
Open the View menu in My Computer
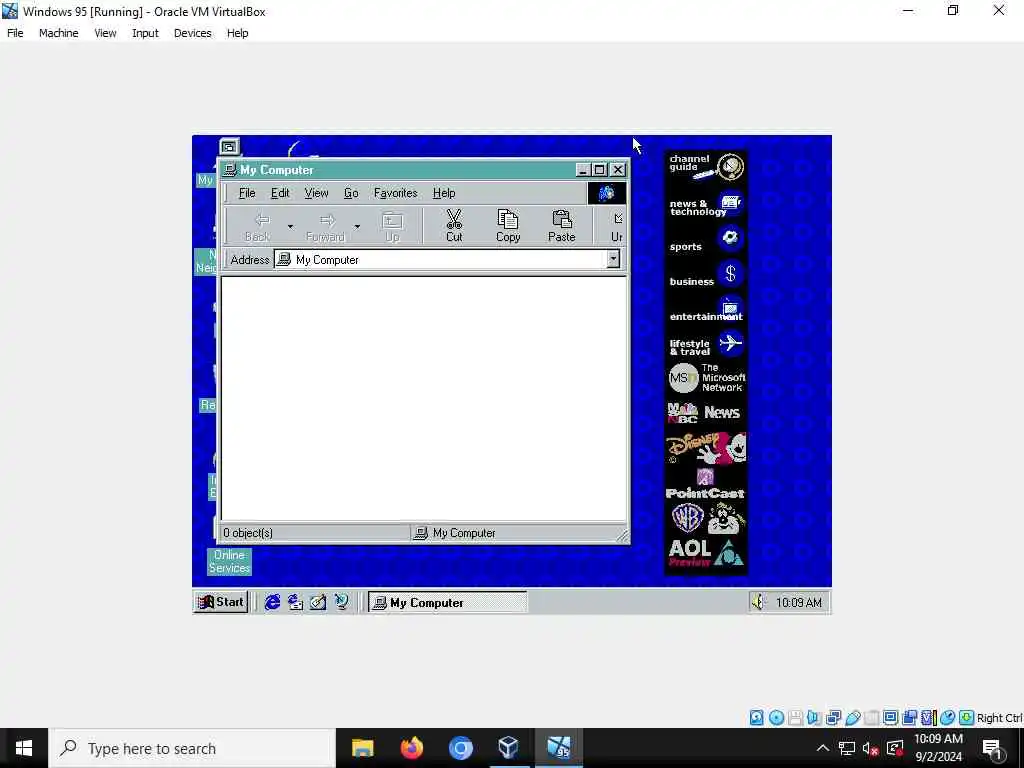(x=316, y=193)
